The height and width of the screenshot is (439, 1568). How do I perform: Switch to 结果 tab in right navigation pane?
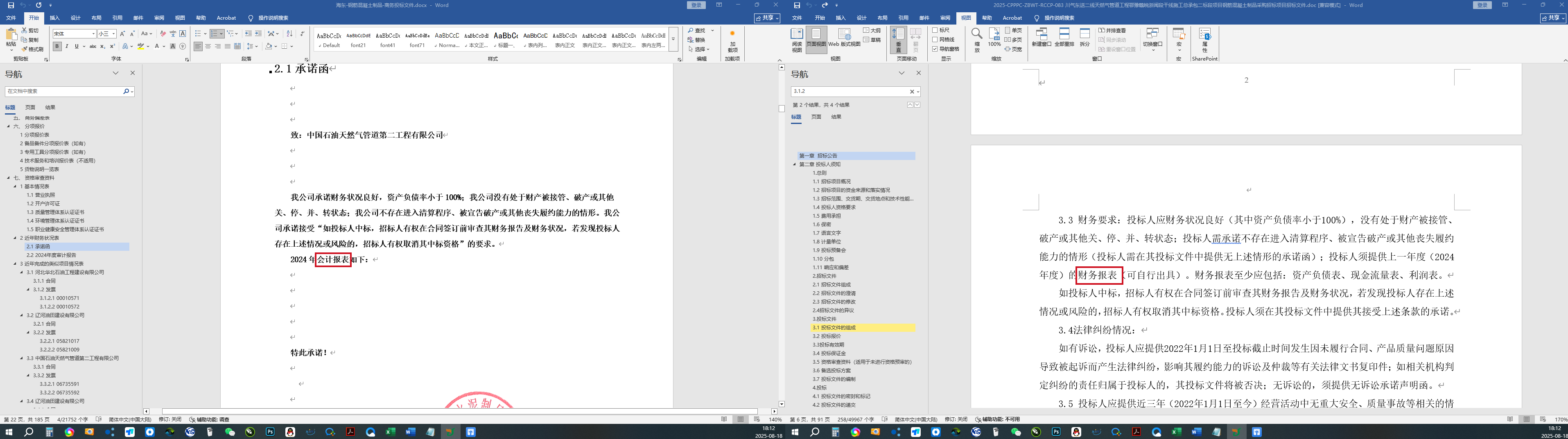coord(836,117)
